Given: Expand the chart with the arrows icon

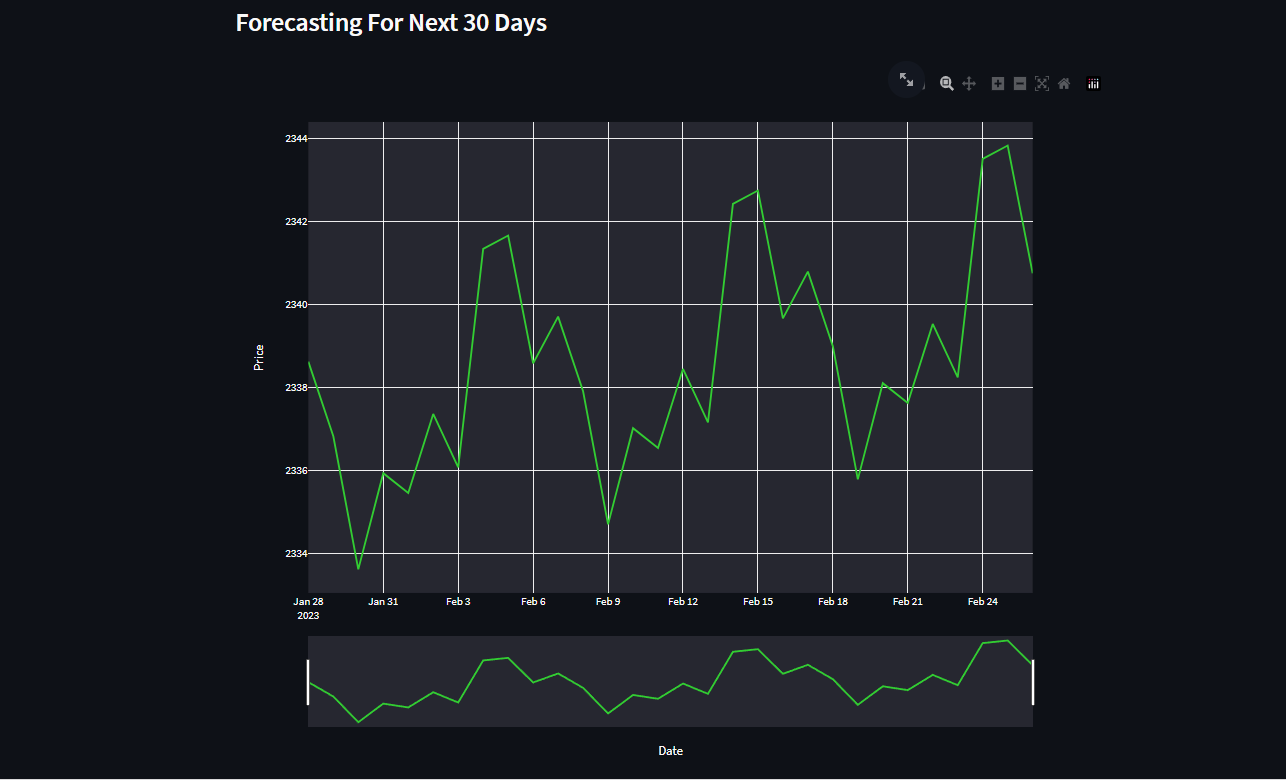Looking at the screenshot, I should (907, 80).
